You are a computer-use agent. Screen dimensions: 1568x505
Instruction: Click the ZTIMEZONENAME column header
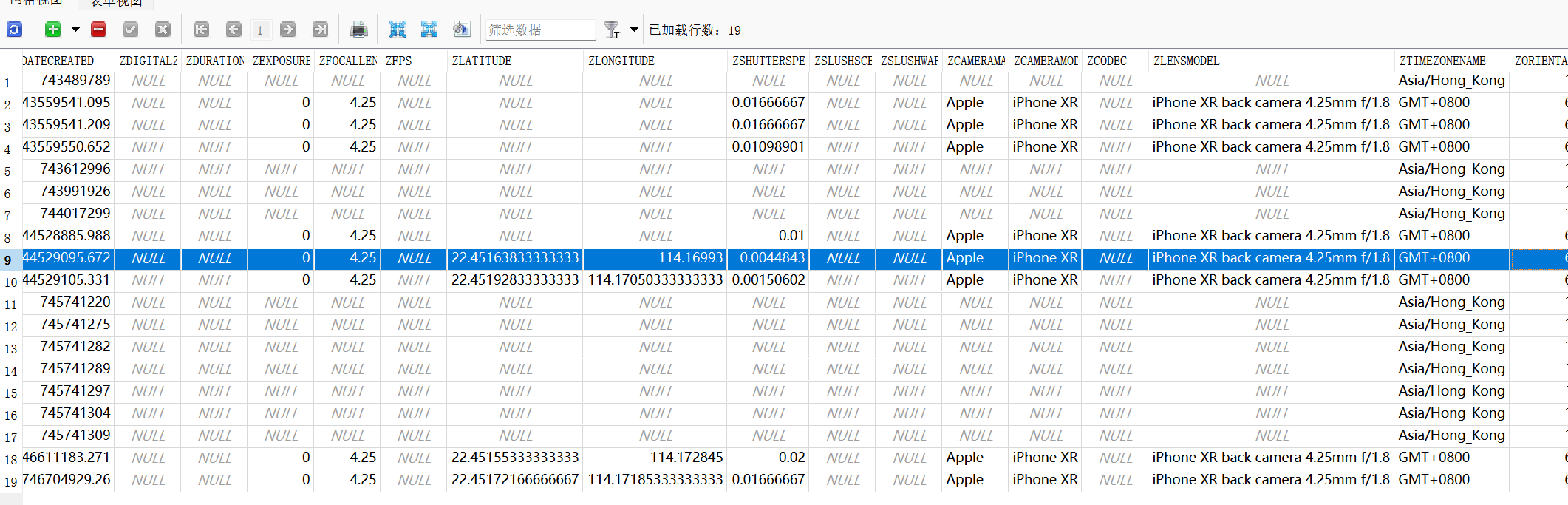point(1451,61)
